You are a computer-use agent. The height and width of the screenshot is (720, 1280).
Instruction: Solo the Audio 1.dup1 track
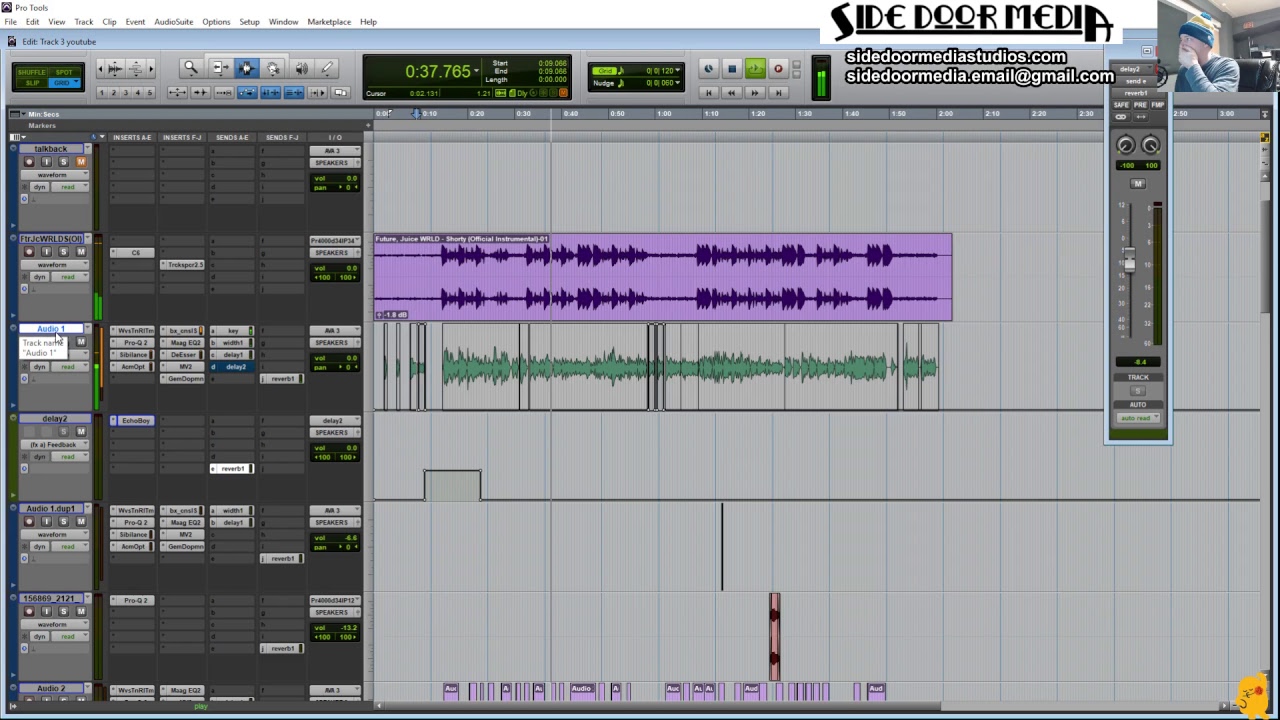(64, 521)
